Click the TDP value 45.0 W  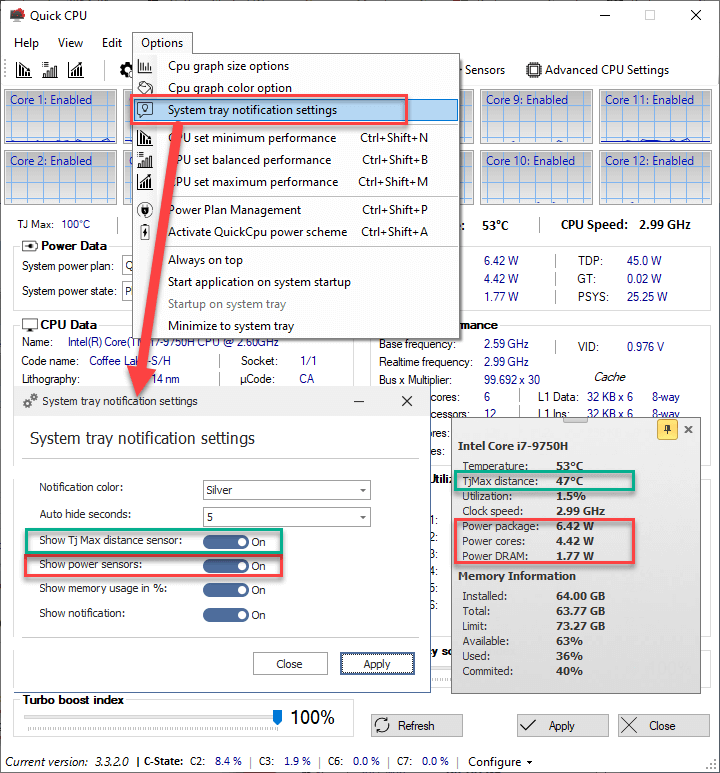point(644,261)
